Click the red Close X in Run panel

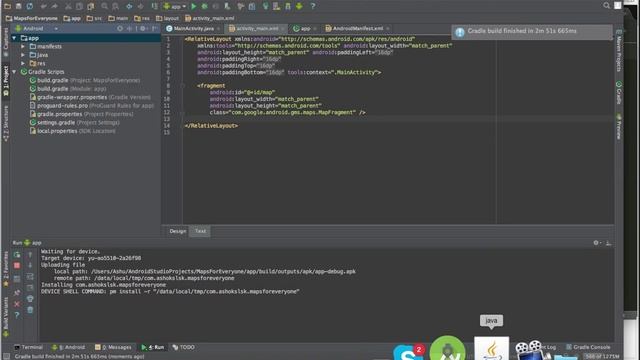17,304
